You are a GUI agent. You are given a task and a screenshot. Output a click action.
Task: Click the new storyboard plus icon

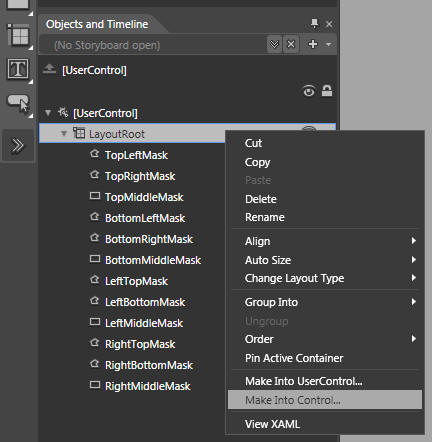click(313, 44)
